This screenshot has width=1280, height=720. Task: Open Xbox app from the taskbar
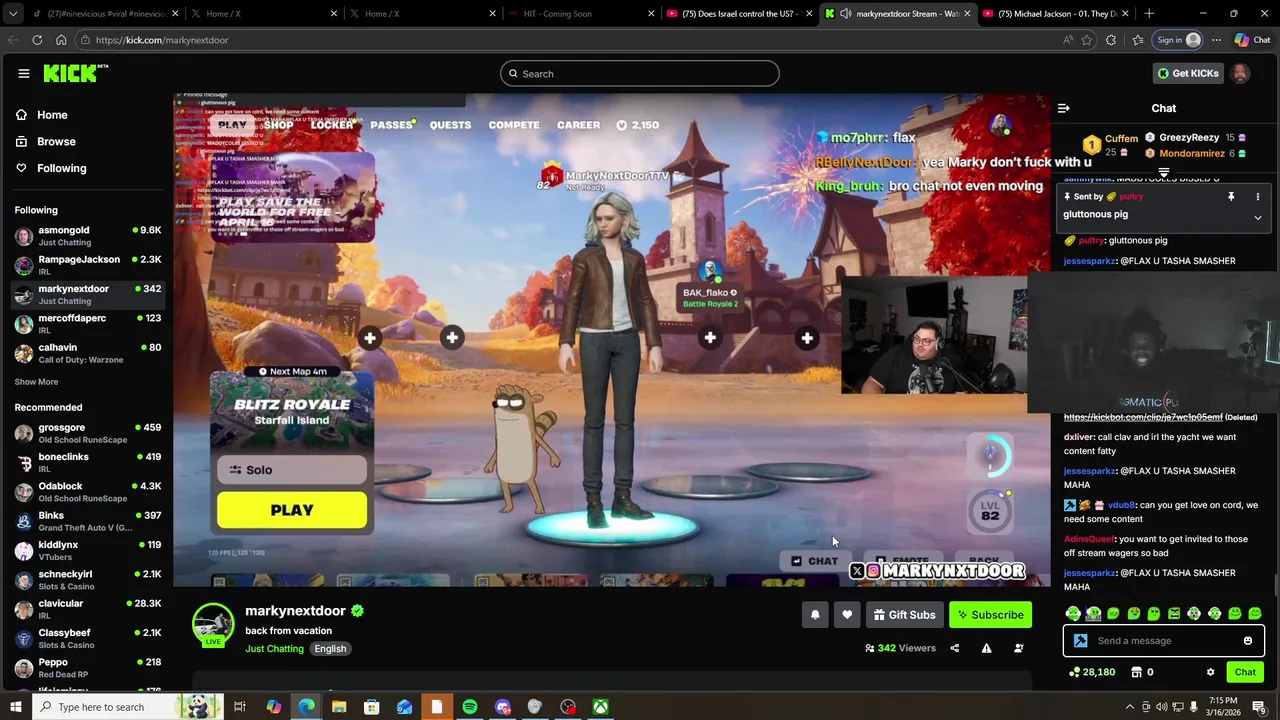[x=600, y=707]
